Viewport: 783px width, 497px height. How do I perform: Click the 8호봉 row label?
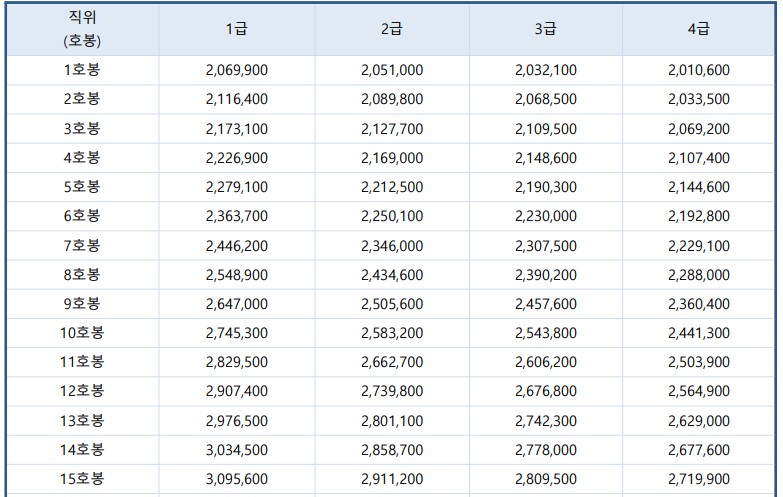coord(82,275)
